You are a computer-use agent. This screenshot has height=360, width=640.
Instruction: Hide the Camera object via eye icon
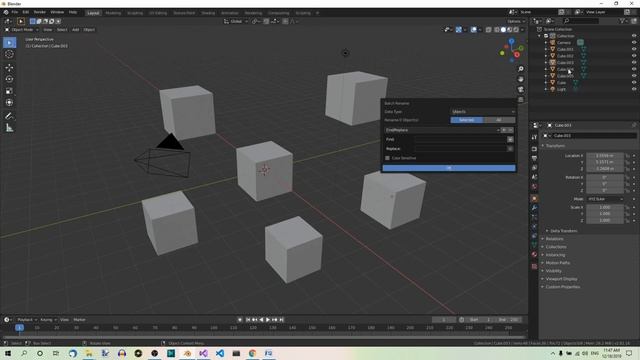(634, 42)
